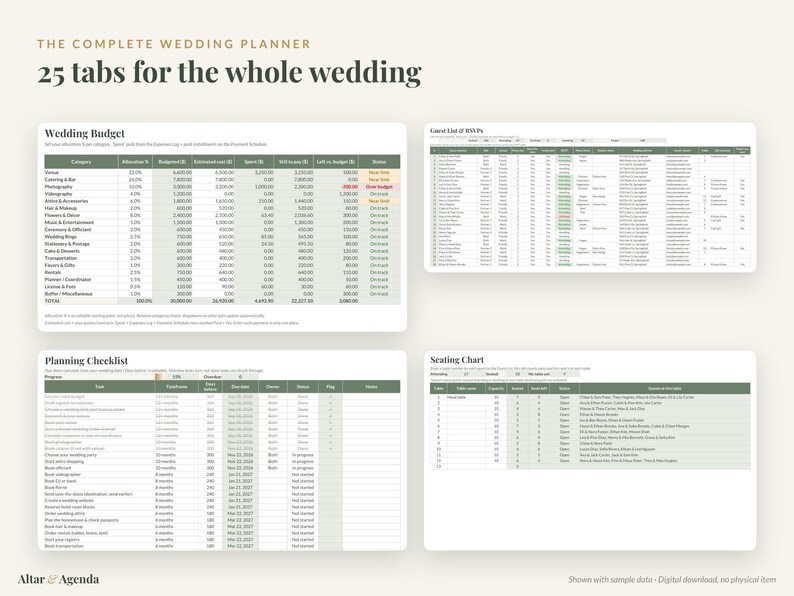Screen dimensions: 794x596
Task: Click the Over budget status for Photography
Action: coord(379,187)
